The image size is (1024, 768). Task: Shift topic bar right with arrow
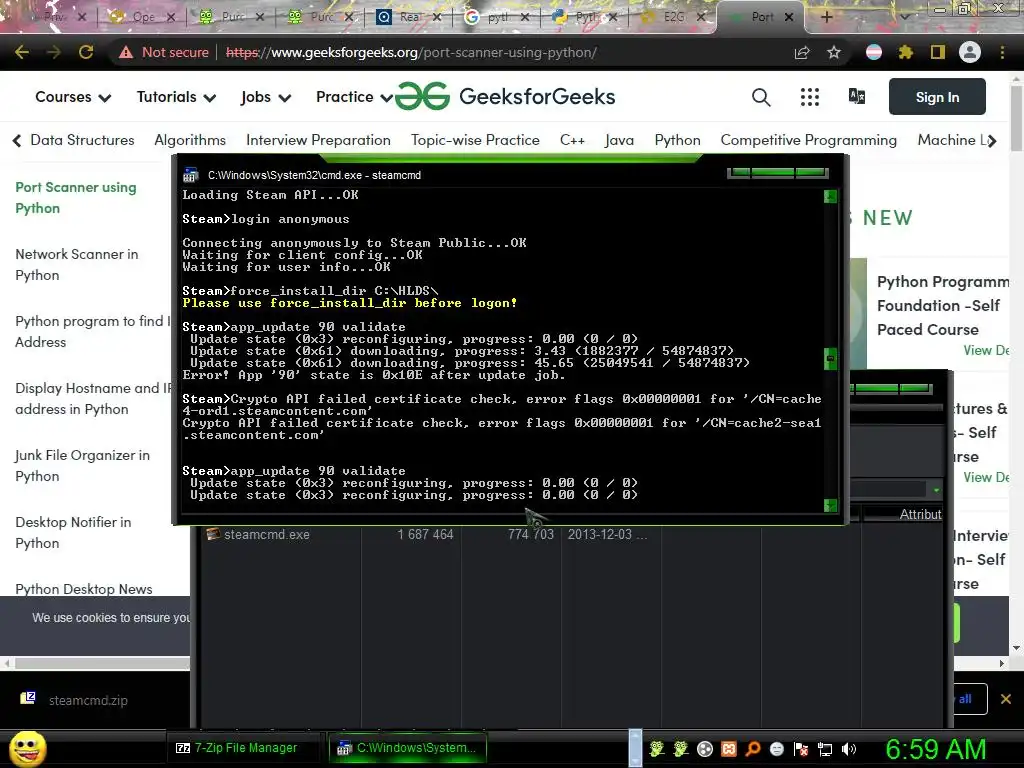click(992, 140)
